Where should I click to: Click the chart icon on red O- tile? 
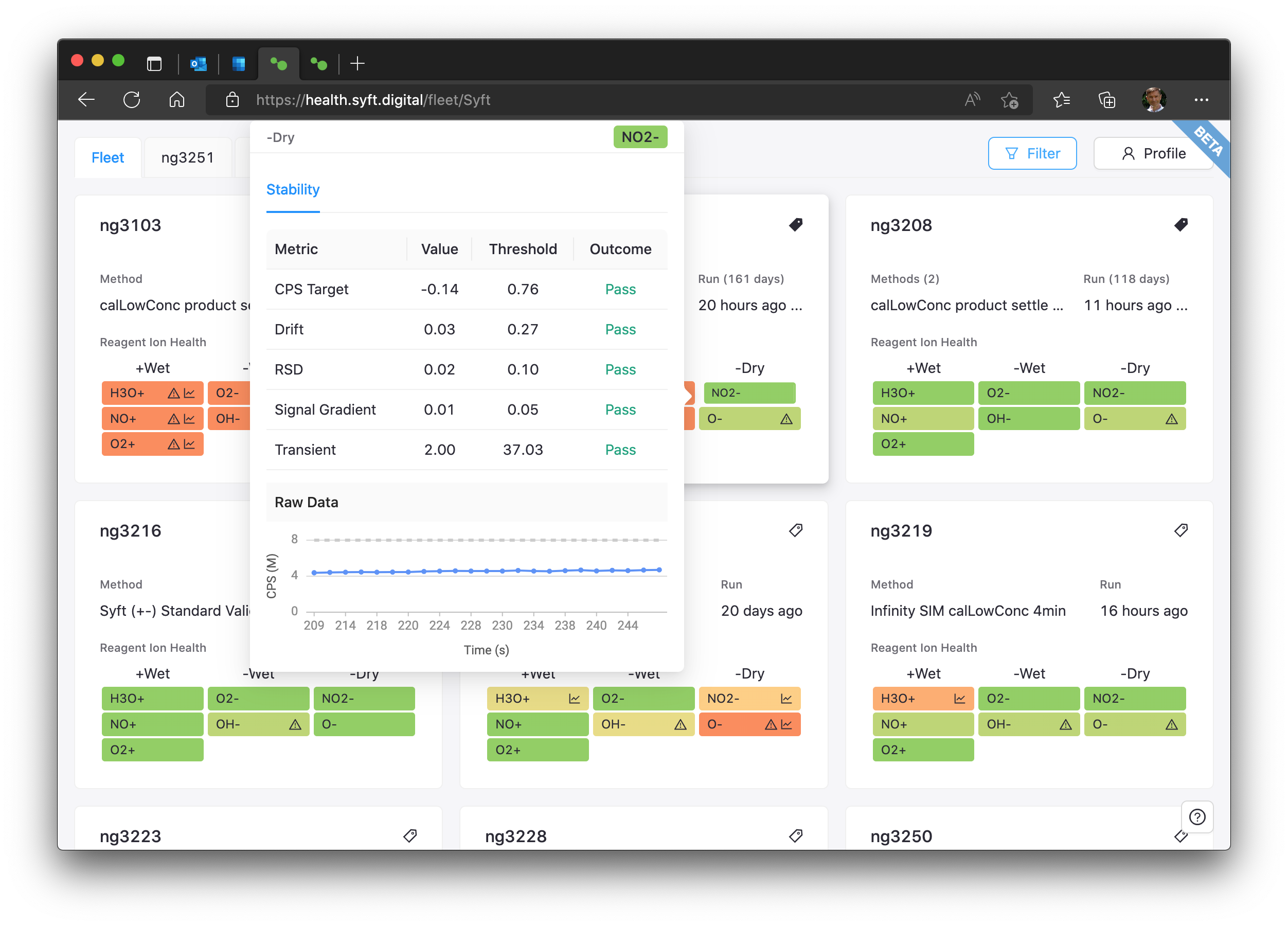(786, 725)
